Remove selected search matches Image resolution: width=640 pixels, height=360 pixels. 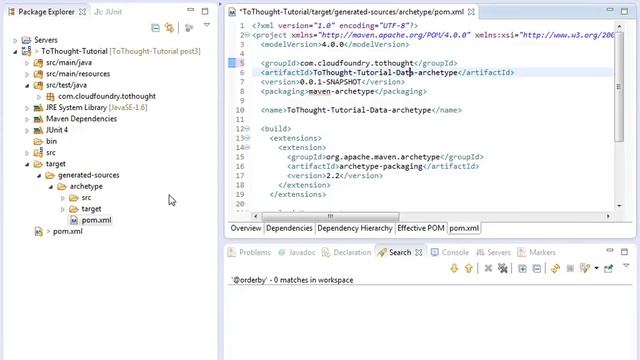tap(488, 268)
